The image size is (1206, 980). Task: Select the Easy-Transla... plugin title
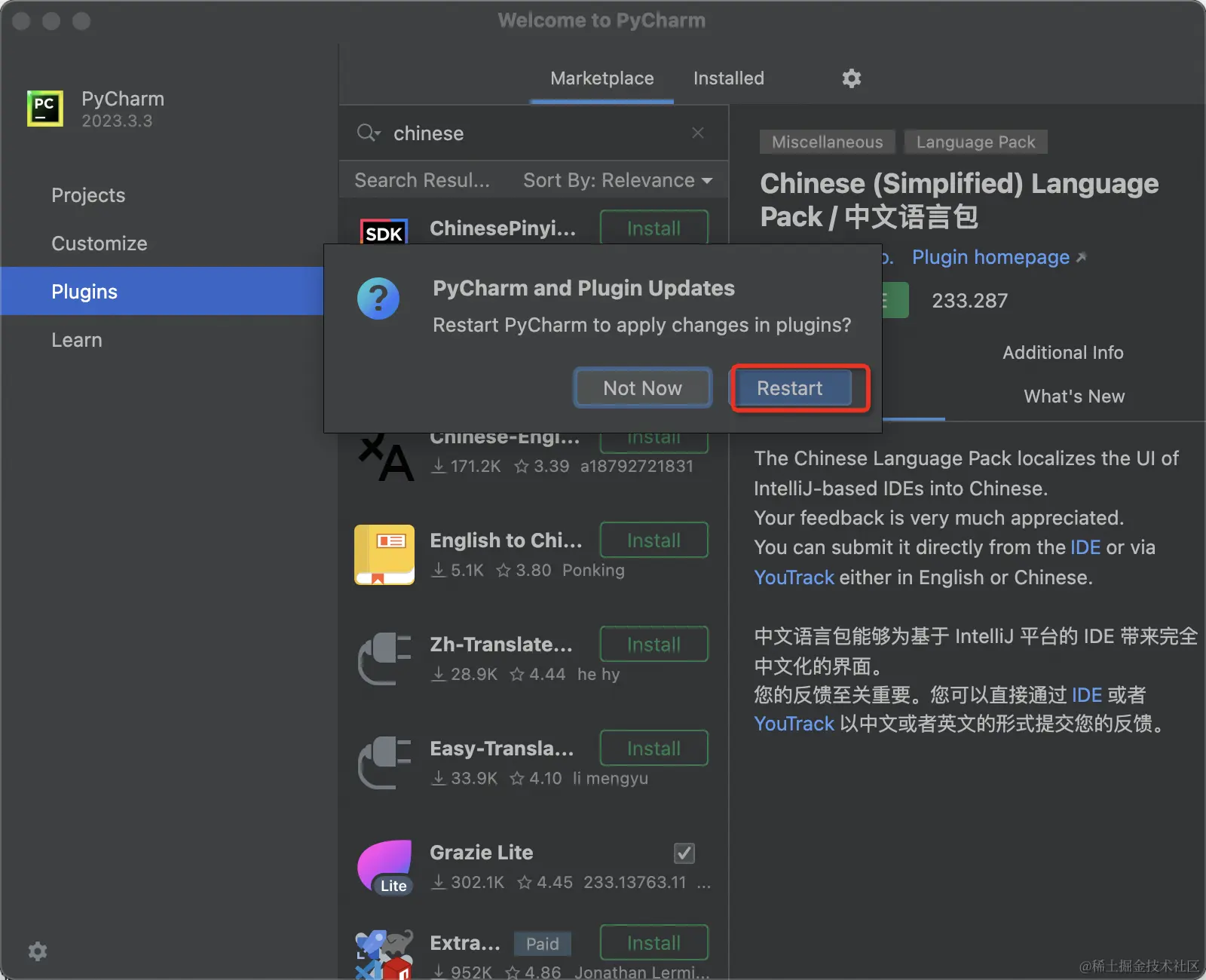pyautogui.click(x=502, y=749)
